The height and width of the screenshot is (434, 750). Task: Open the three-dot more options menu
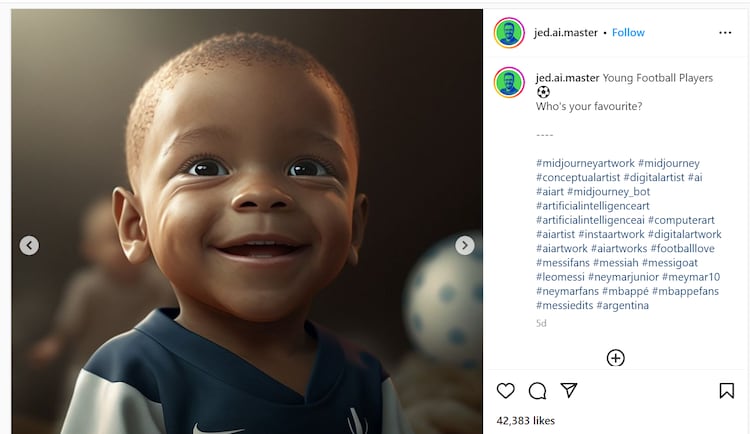coord(725,32)
